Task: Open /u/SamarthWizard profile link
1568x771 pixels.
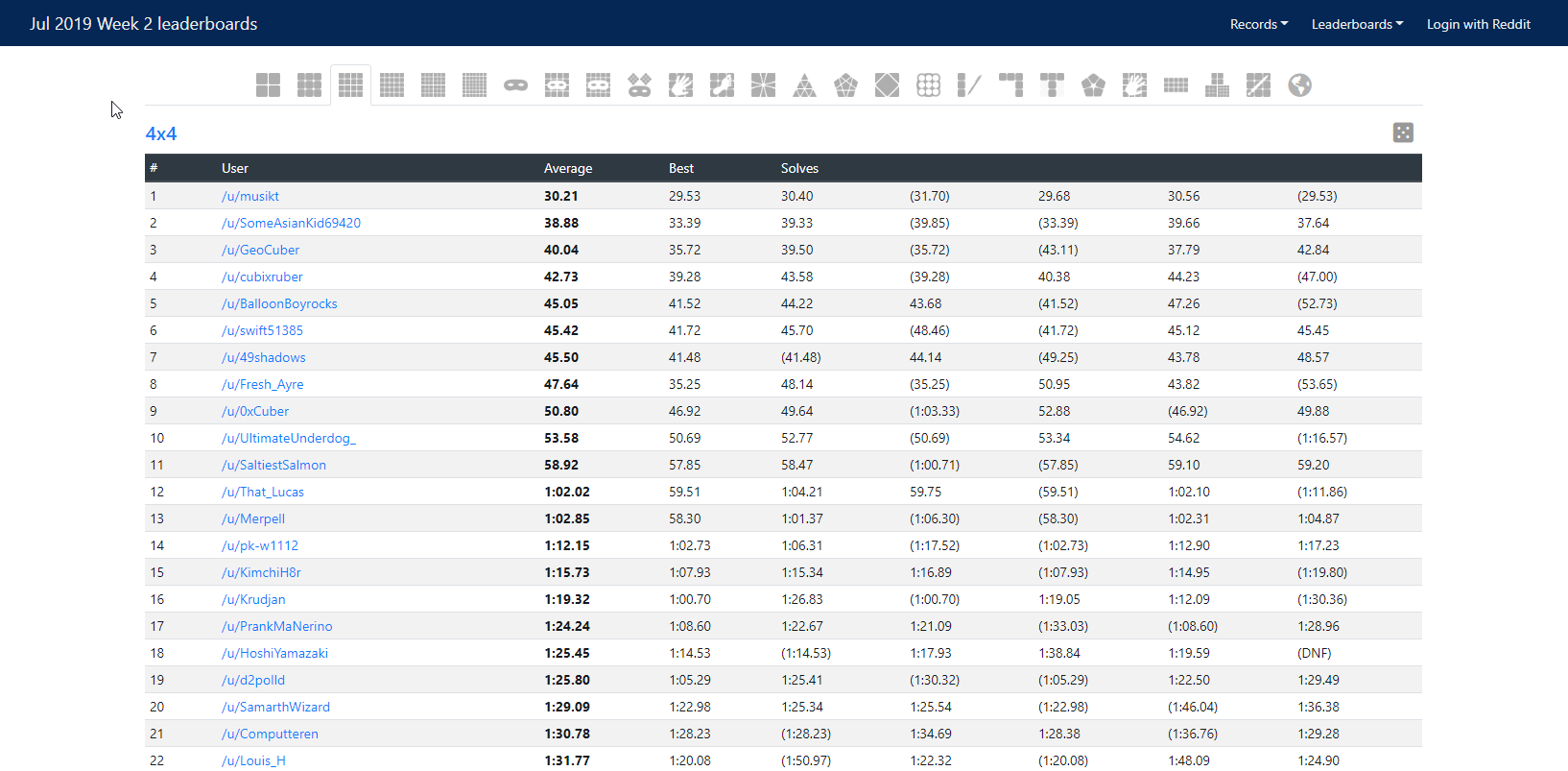Action: tap(275, 707)
